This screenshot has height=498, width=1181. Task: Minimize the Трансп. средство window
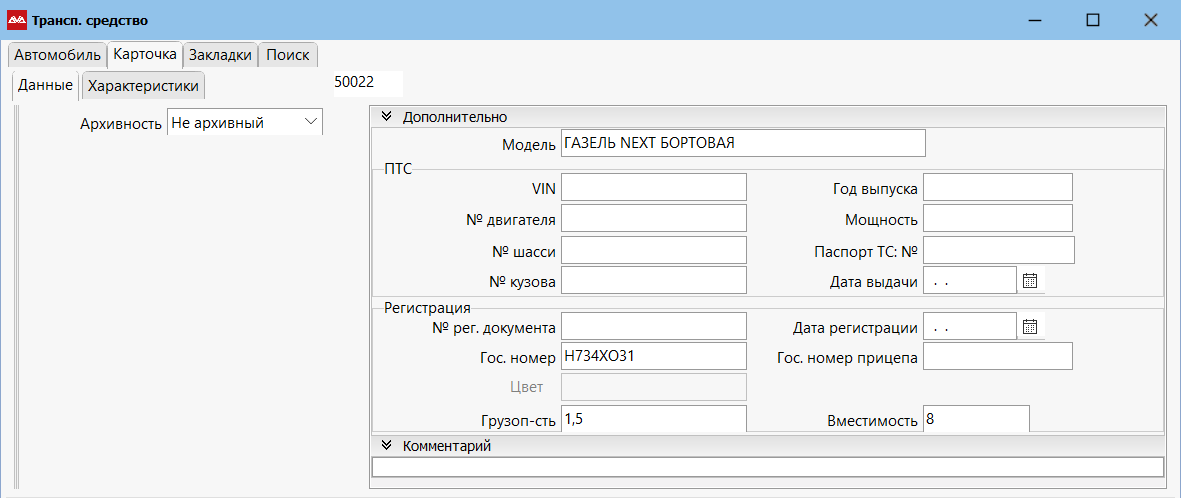pos(1034,20)
